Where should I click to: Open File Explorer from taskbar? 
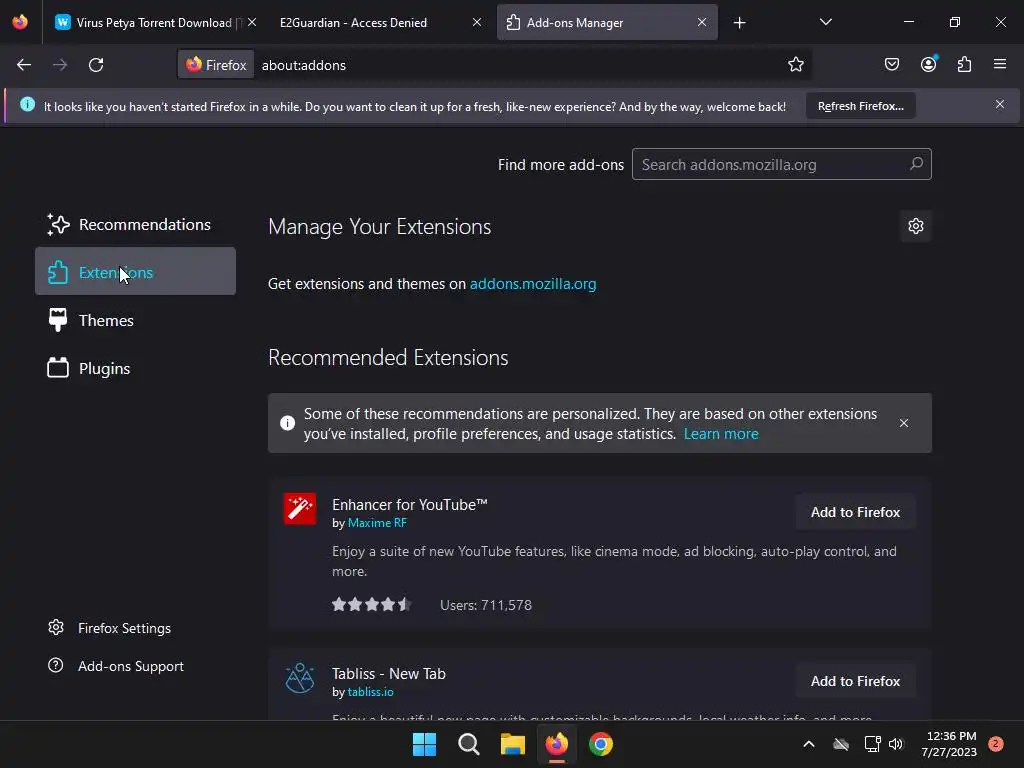coord(513,744)
